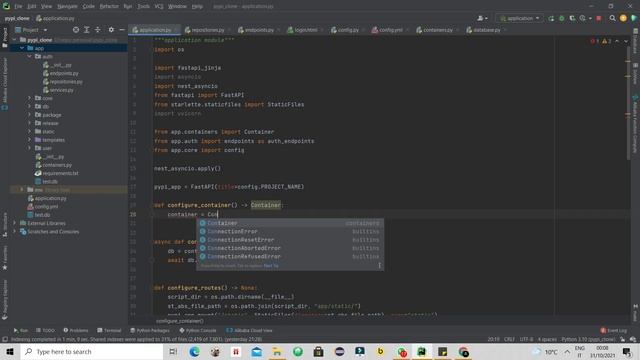Open the VCS menu
The width and height of the screenshot is (640, 360).
coord(159,6)
